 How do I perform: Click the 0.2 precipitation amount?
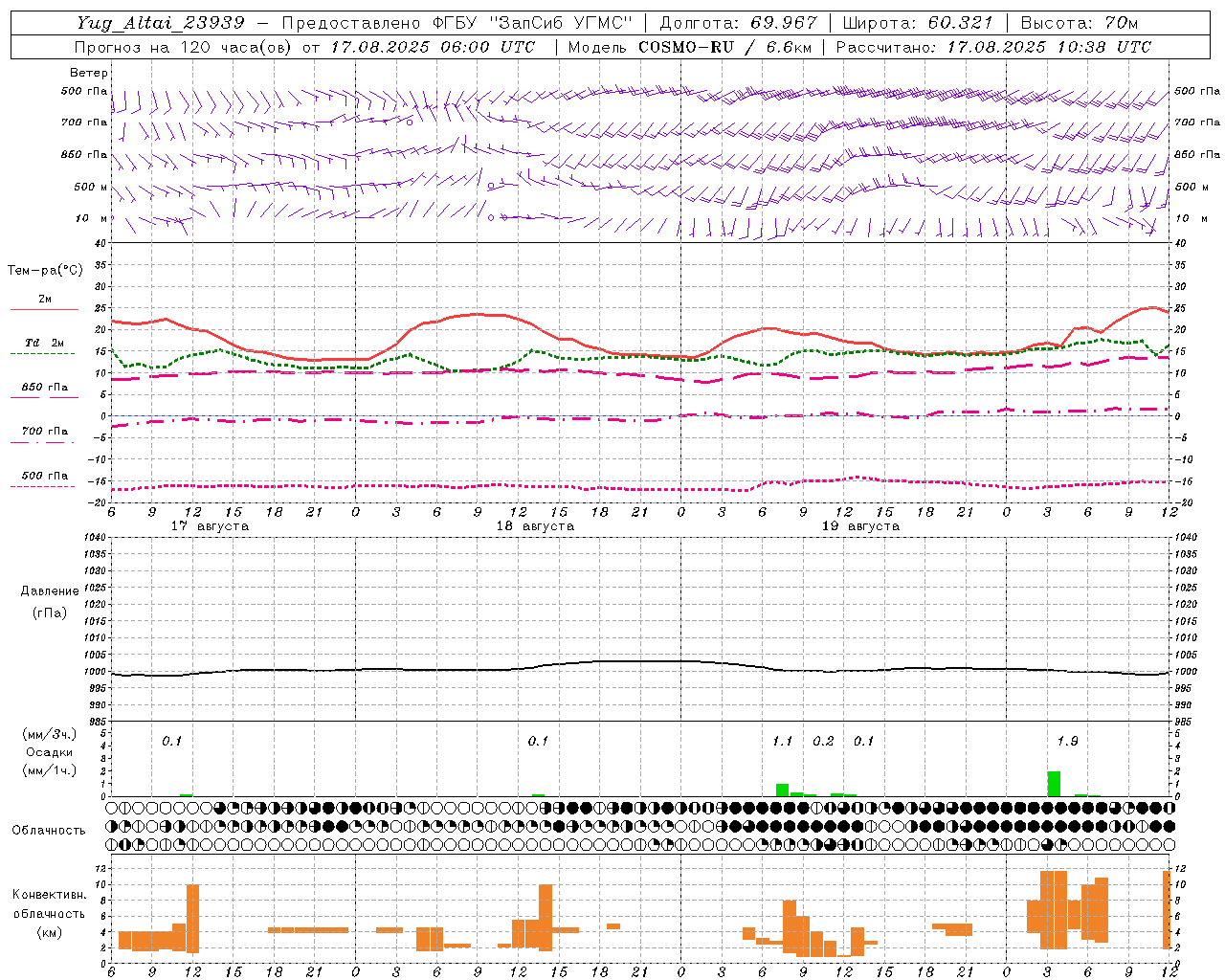coord(823,741)
